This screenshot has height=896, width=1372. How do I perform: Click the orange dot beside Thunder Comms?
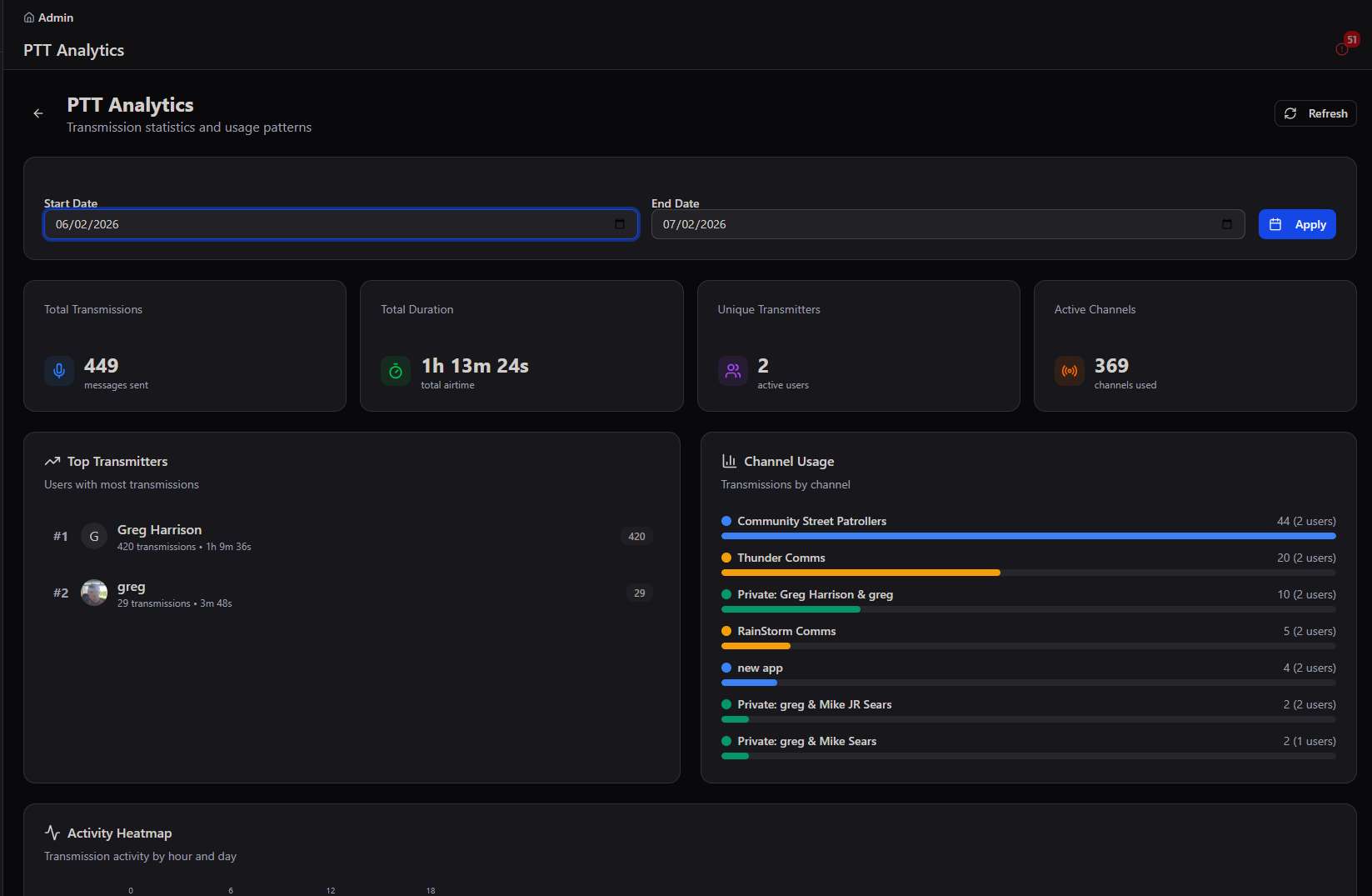pyautogui.click(x=726, y=558)
